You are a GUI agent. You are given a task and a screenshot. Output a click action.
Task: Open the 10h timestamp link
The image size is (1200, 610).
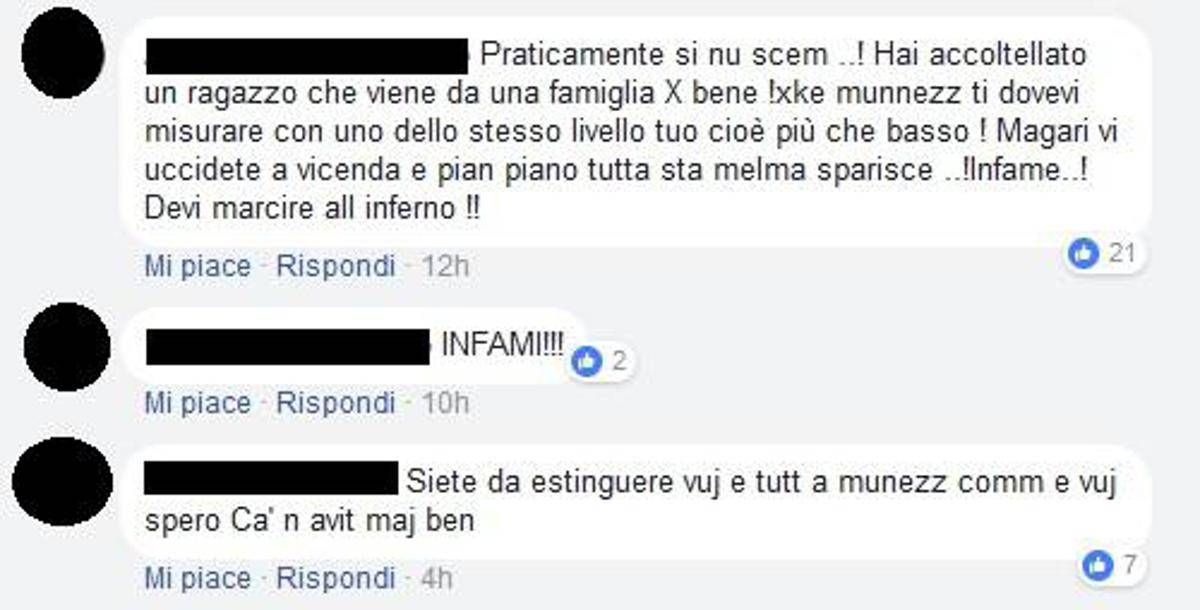point(443,404)
